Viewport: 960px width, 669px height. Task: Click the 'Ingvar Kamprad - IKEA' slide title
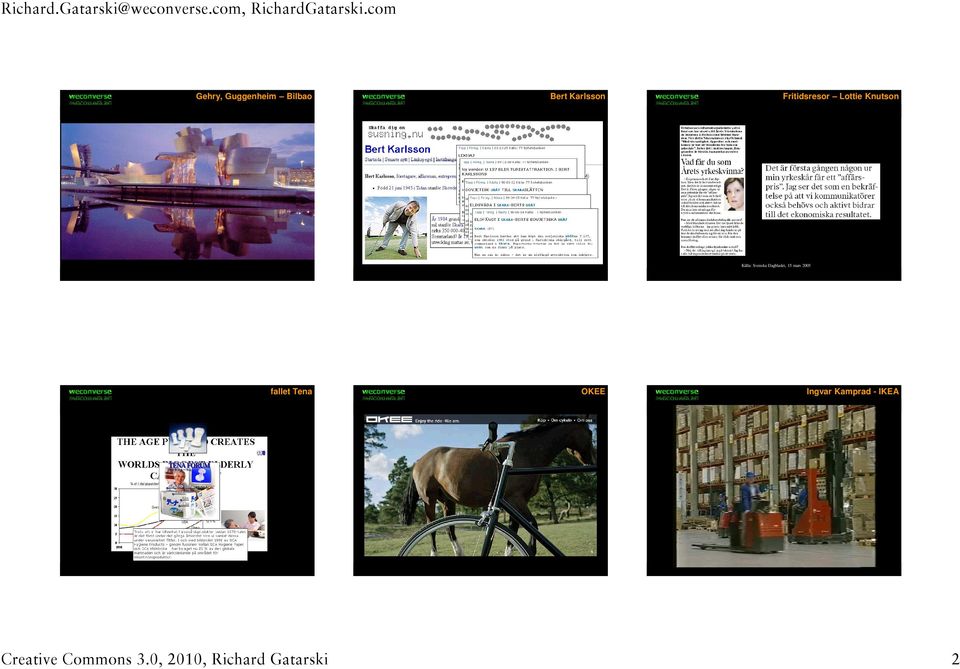click(853, 391)
